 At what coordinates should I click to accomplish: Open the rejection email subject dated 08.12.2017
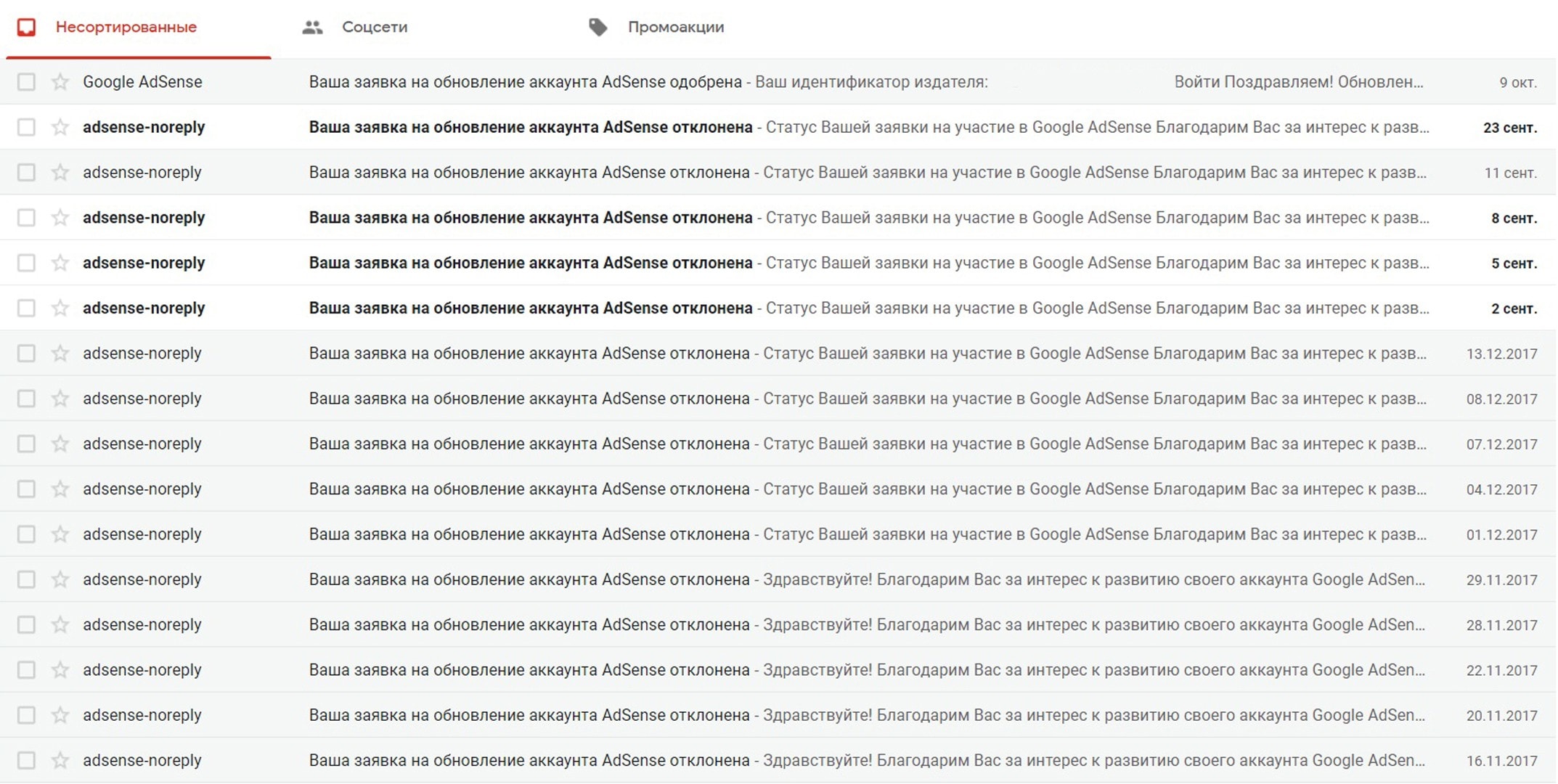point(529,399)
